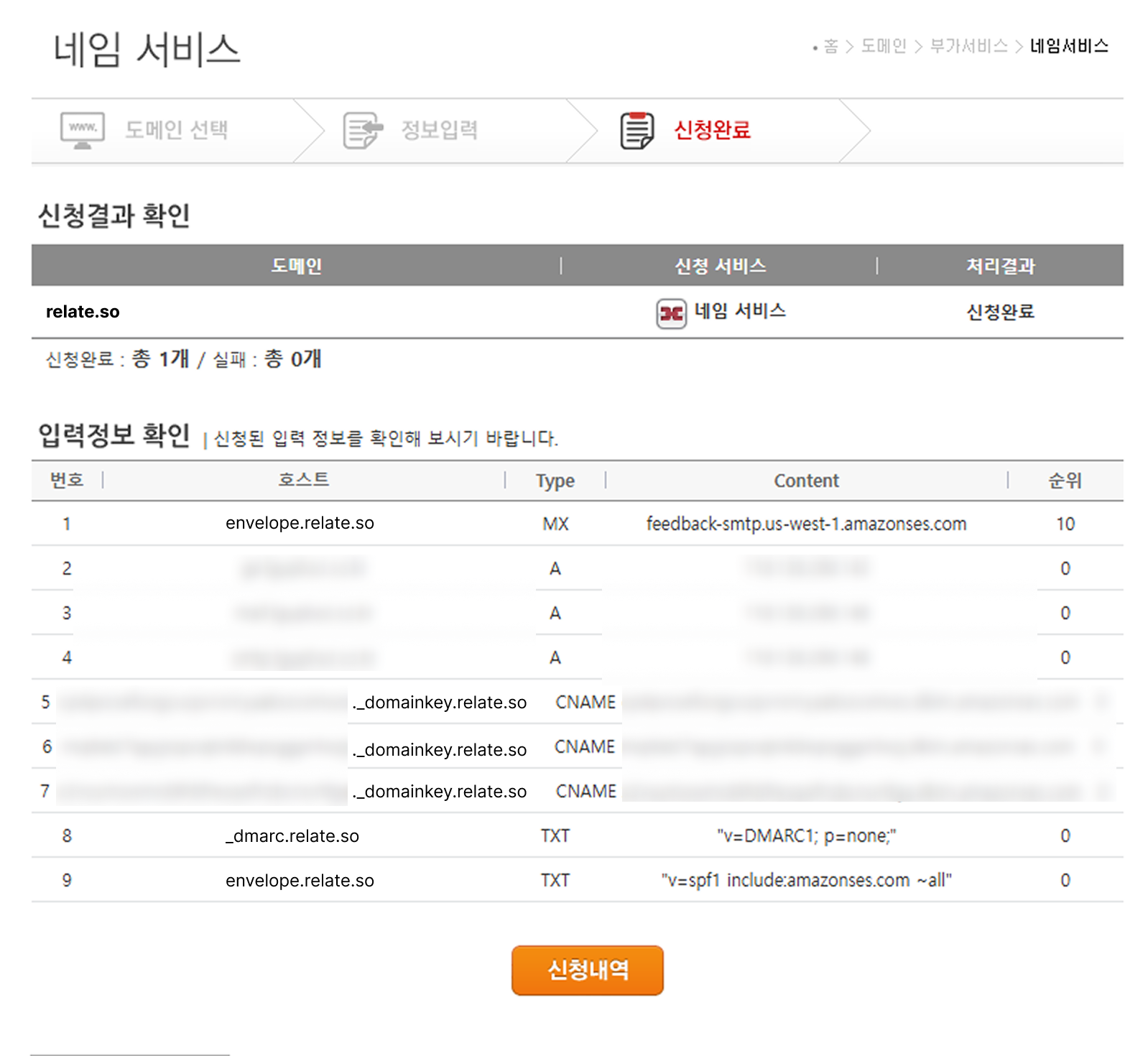Screen dimensions: 1148x1056
Task: Click the 총 1개 completed count
Action: [x=161, y=358]
